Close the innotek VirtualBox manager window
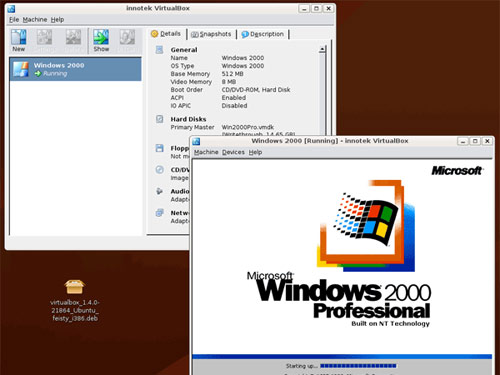Image resolution: width=500 pixels, height=375 pixels. (x=328, y=9)
